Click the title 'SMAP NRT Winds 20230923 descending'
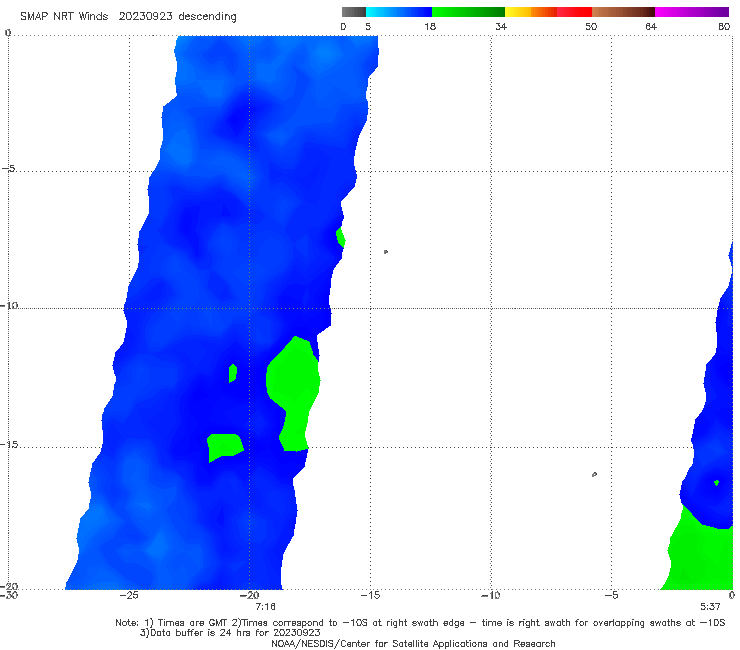 click(x=128, y=17)
